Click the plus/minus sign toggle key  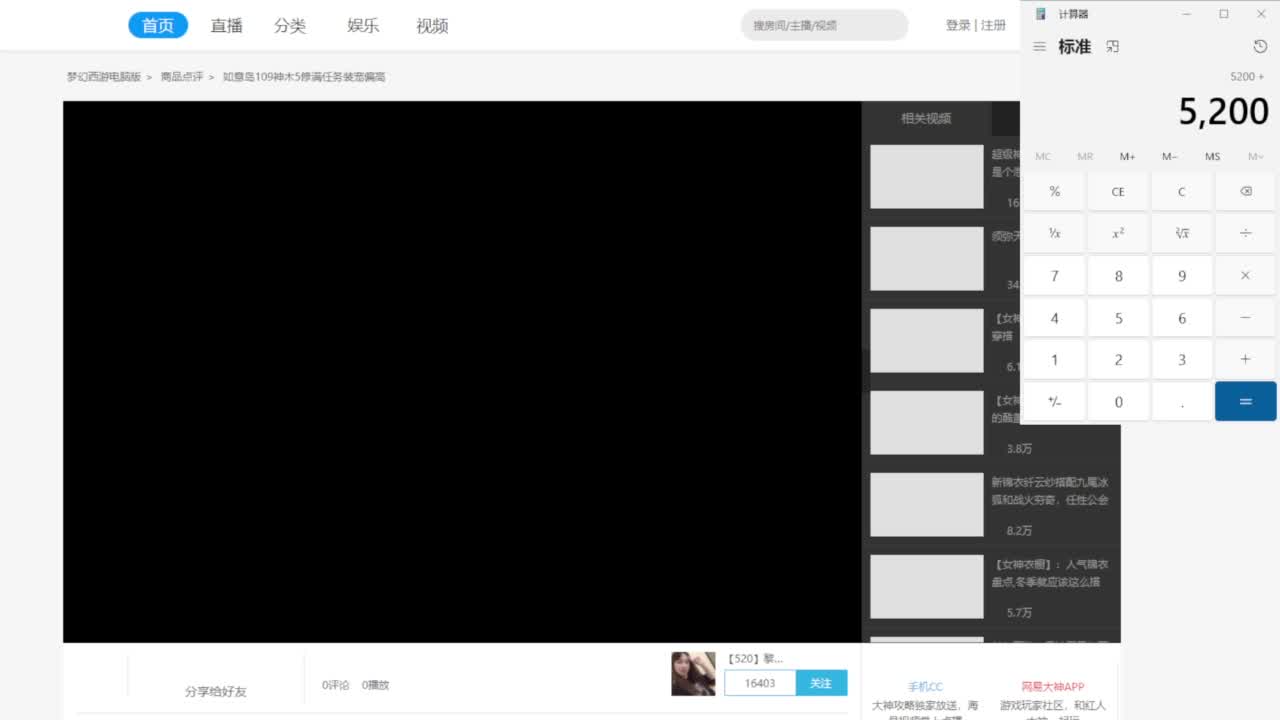1054,401
